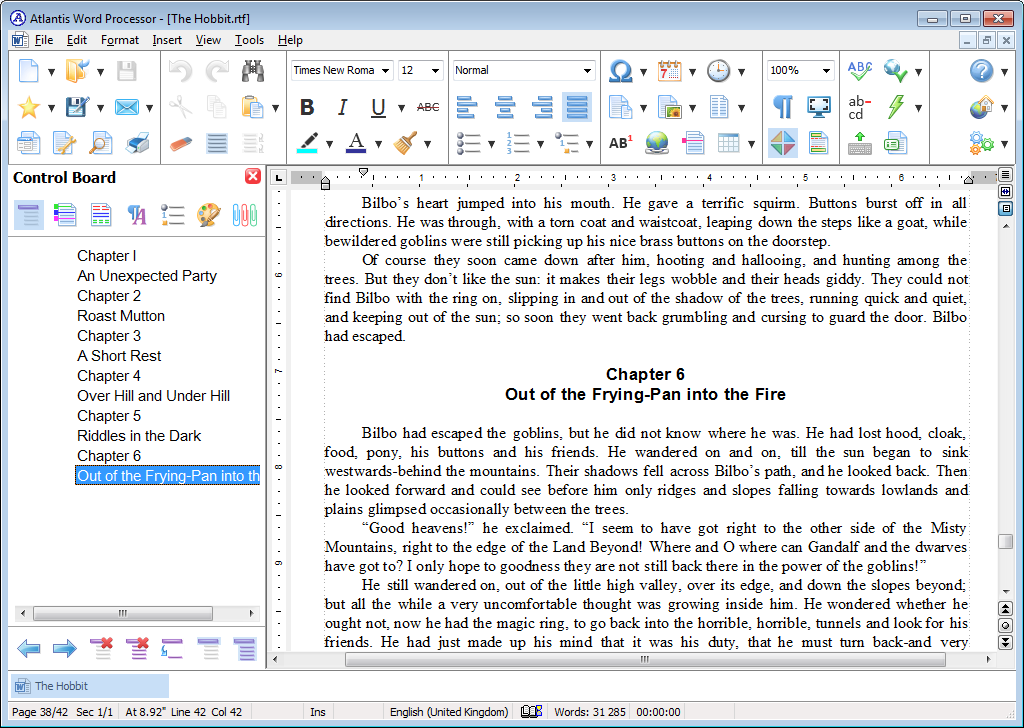This screenshot has height=728, width=1024.
Task: Open the 100% zoom dropdown
Action: pos(826,71)
